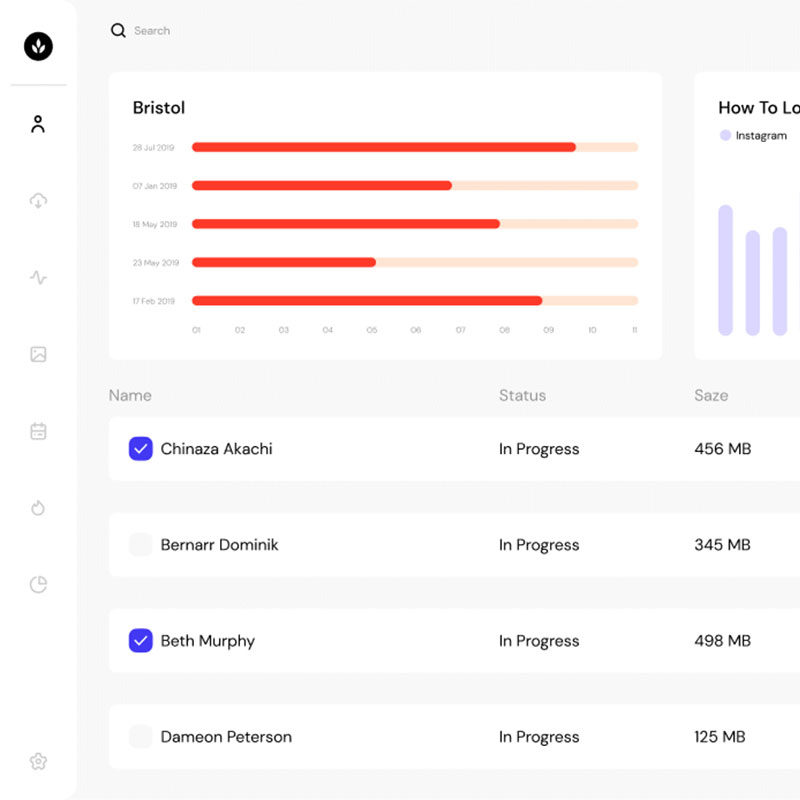
Task: Check the Bernarr Dominik checkbox
Action: pyautogui.click(x=140, y=545)
